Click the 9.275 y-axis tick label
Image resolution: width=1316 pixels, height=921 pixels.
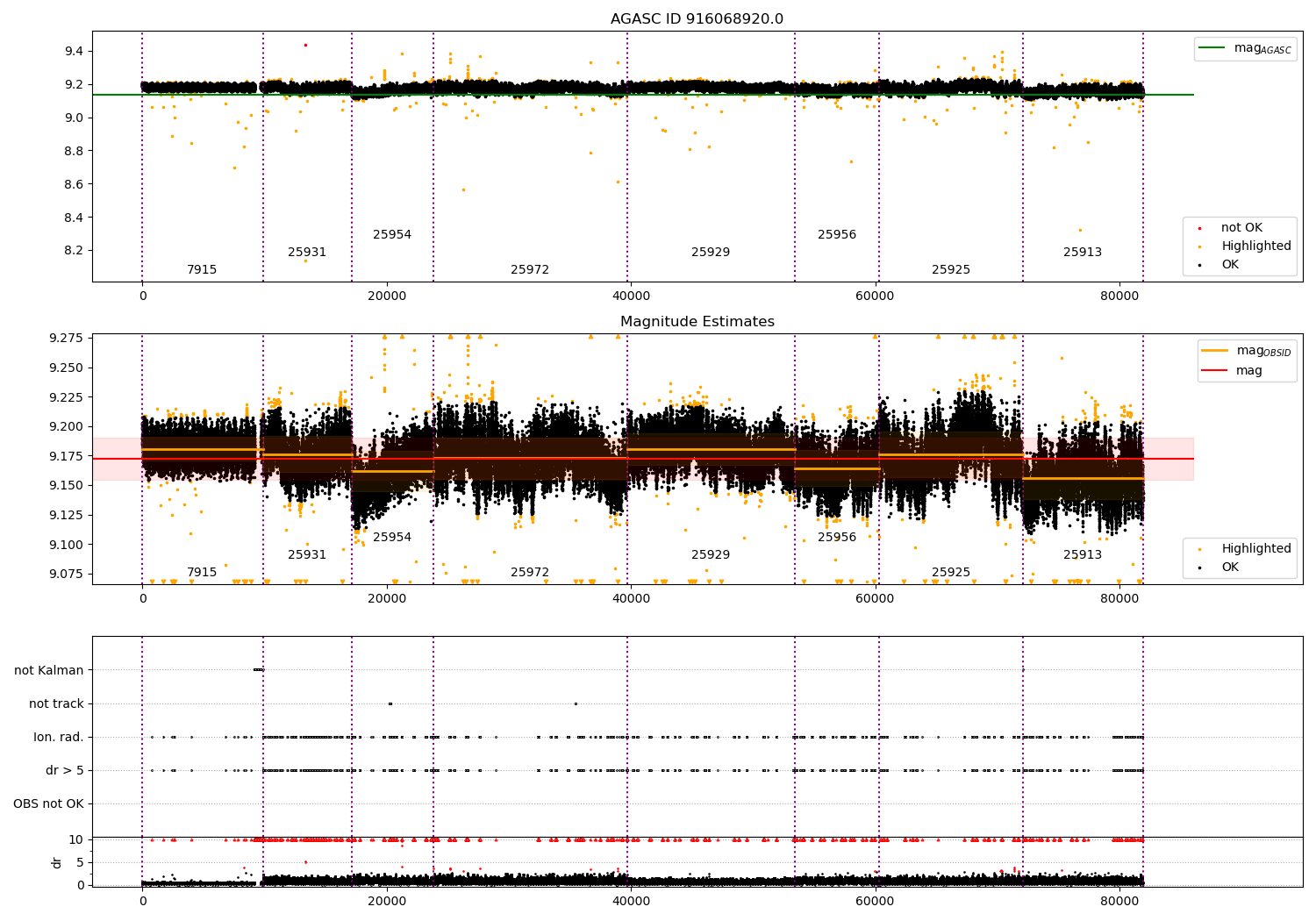pos(67,338)
